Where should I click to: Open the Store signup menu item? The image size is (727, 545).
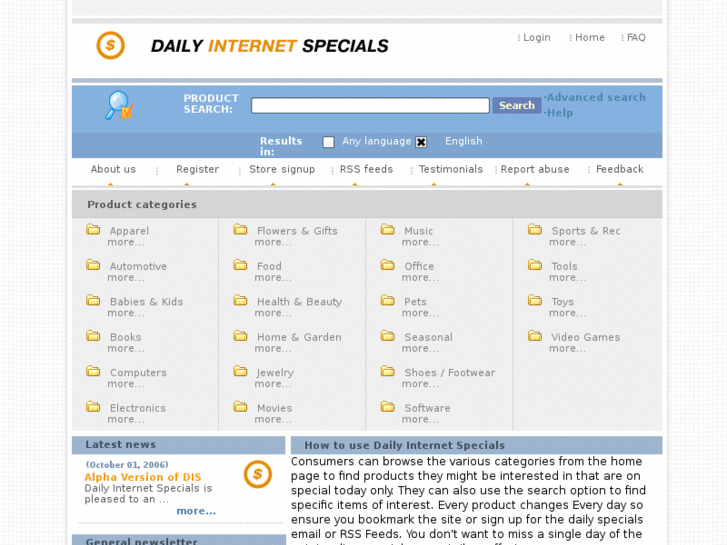coord(282,169)
